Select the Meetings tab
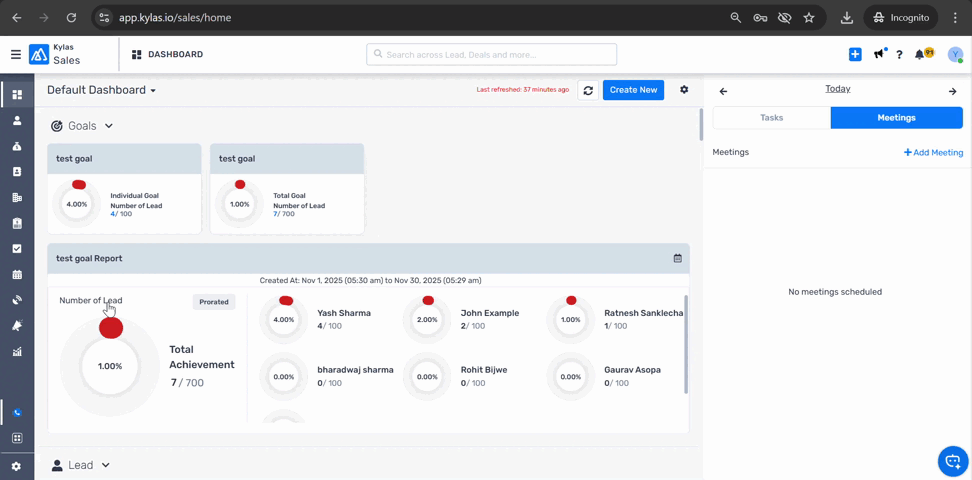The height and width of the screenshot is (480, 972). [896, 118]
